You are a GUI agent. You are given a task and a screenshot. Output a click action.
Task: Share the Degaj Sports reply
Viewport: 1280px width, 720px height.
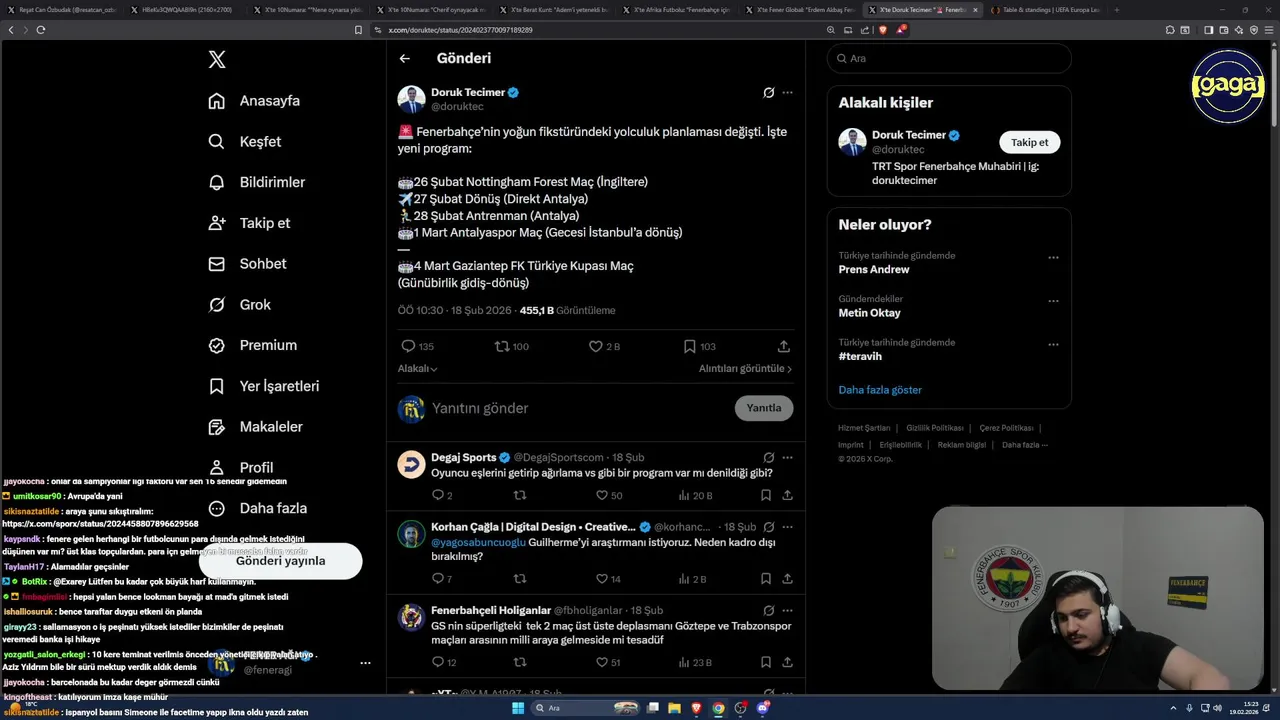tap(788, 495)
